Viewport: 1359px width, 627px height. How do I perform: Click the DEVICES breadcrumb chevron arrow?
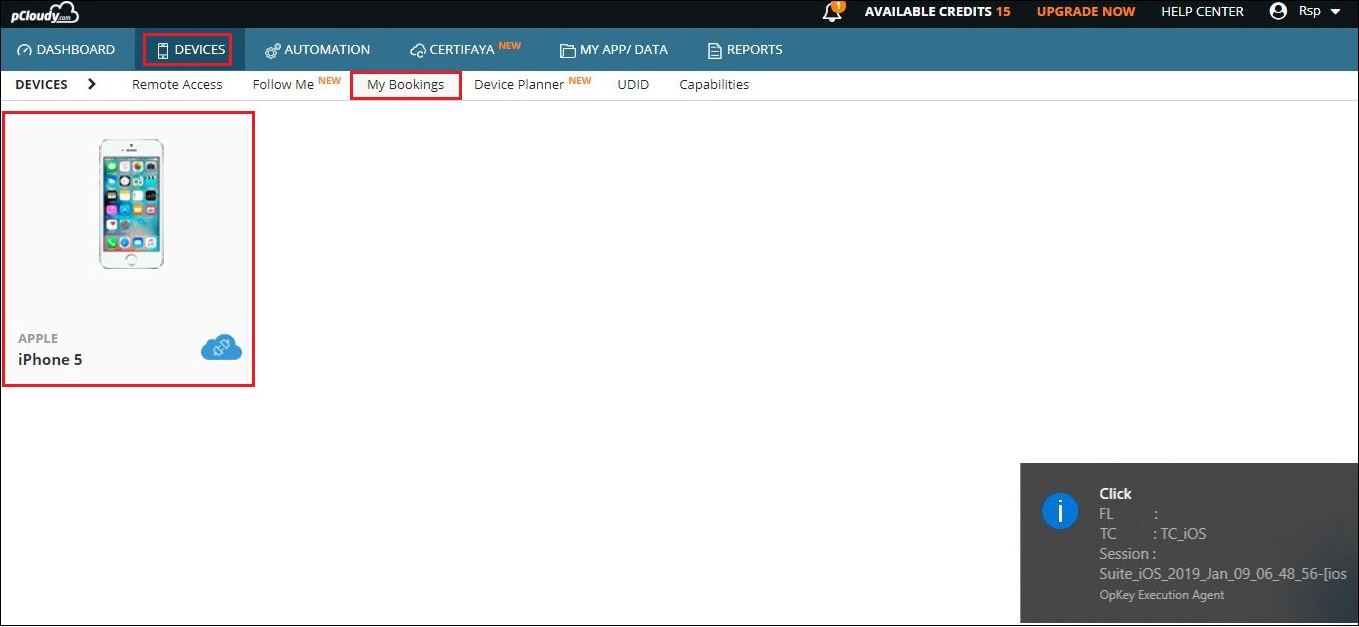click(92, 84)
